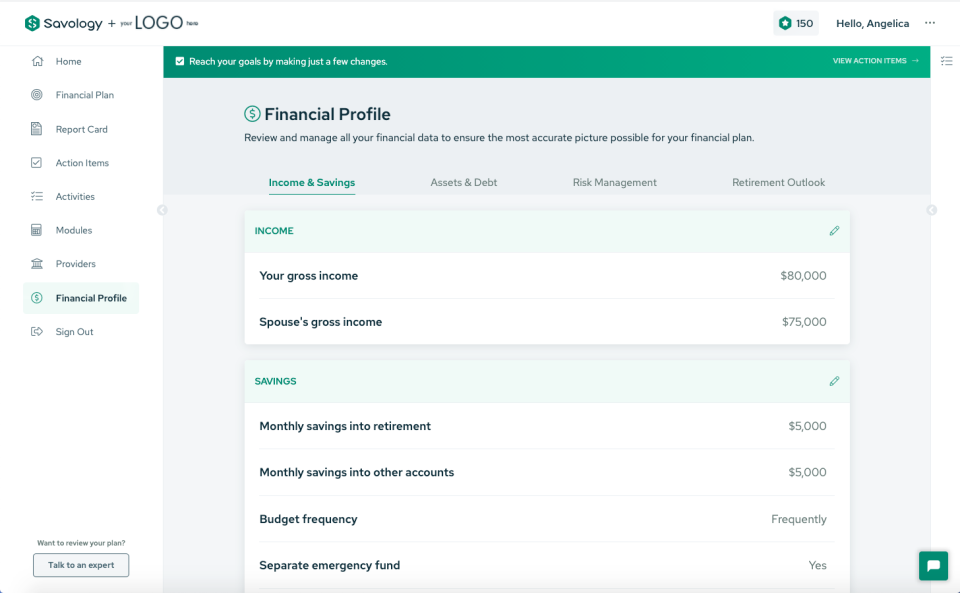
Task: Click the Providers icon in the sidebar
Action: tap(36, 263)
